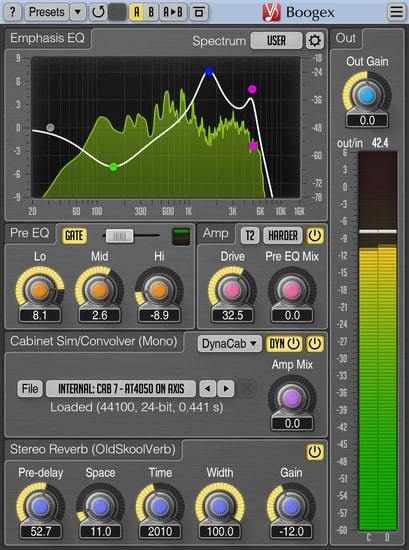Viewport: 409px width, 550px height.
Task: Click the Time value field 2010
Action: coord(160,532)
